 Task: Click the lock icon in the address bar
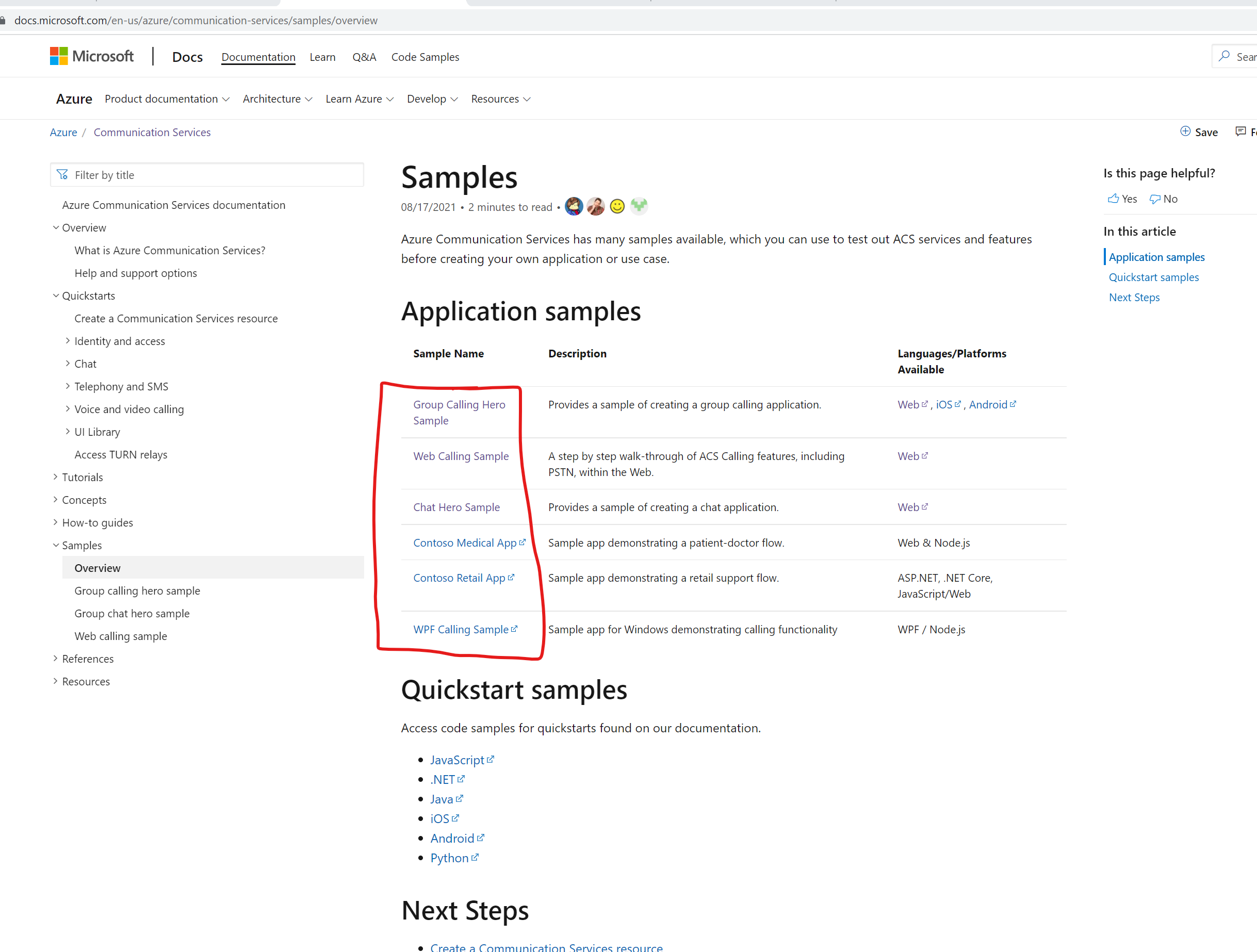3,21
